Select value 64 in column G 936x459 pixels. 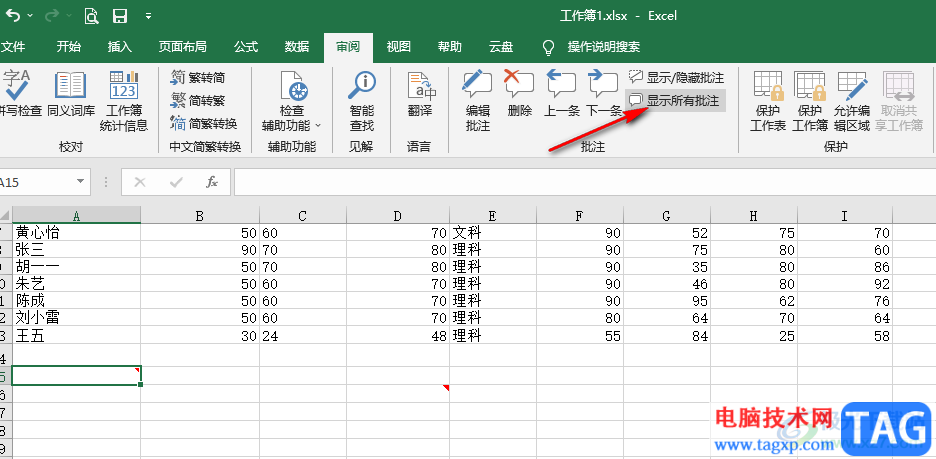click(667, 319)
